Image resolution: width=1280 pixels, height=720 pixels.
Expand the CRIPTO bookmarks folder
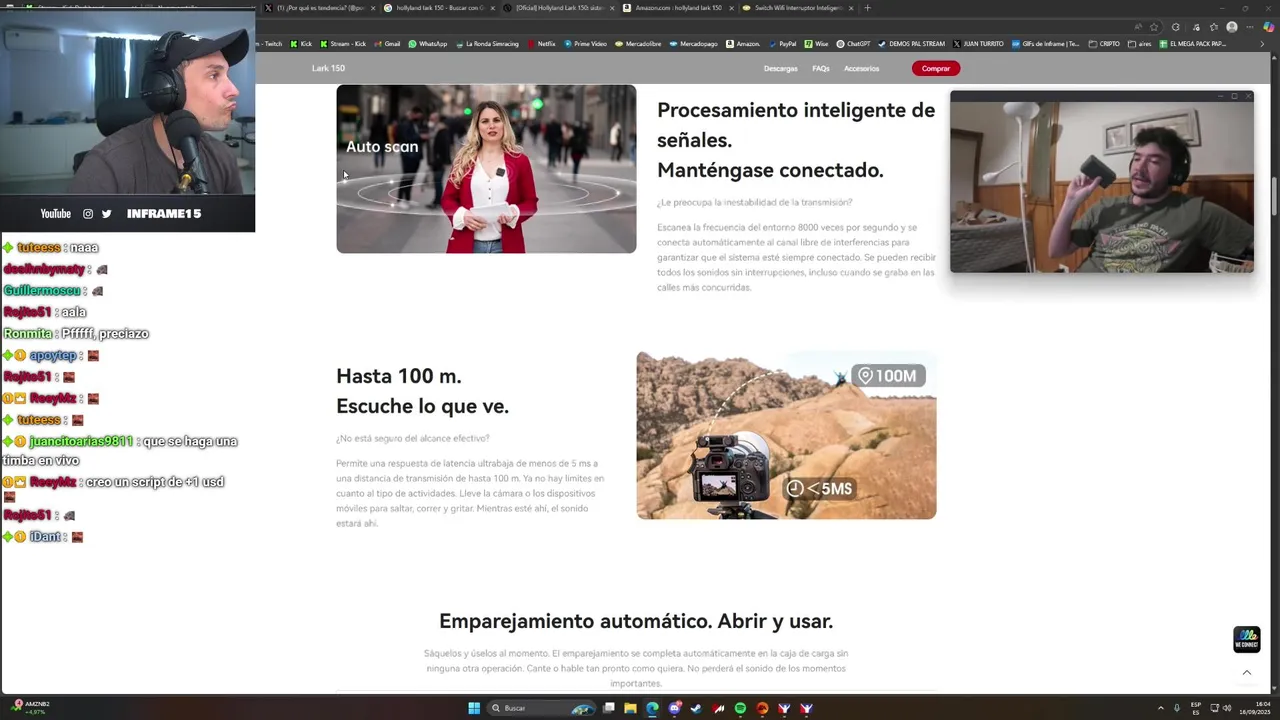click(1104, 44)
